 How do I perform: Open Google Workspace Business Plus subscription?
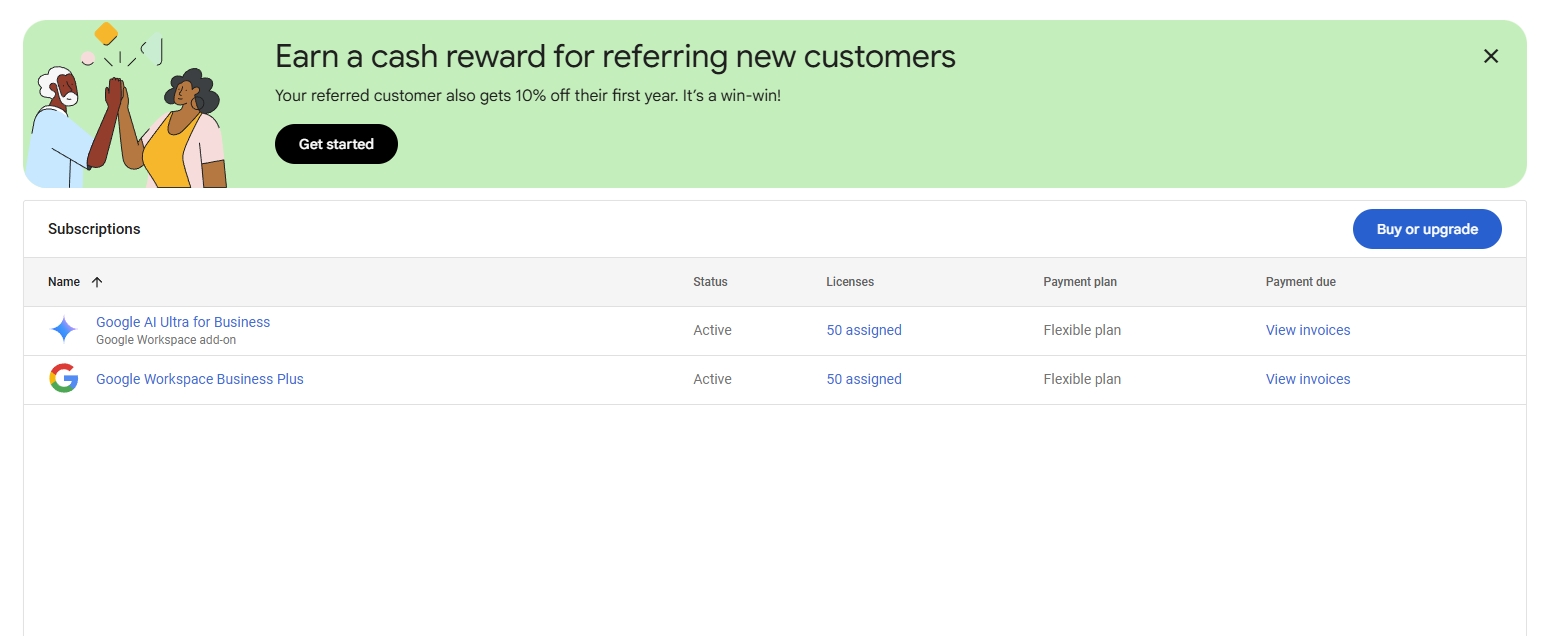point(200,379)
